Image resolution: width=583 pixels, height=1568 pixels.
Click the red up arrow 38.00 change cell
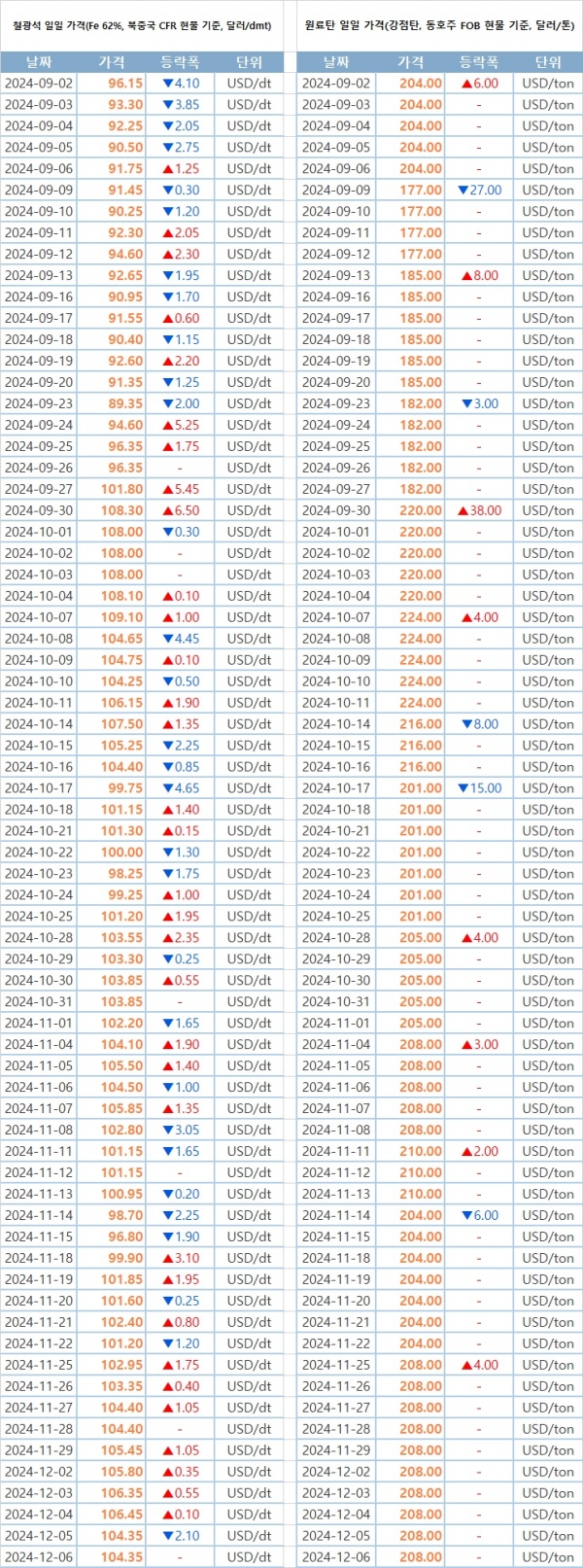click(479, 510)
